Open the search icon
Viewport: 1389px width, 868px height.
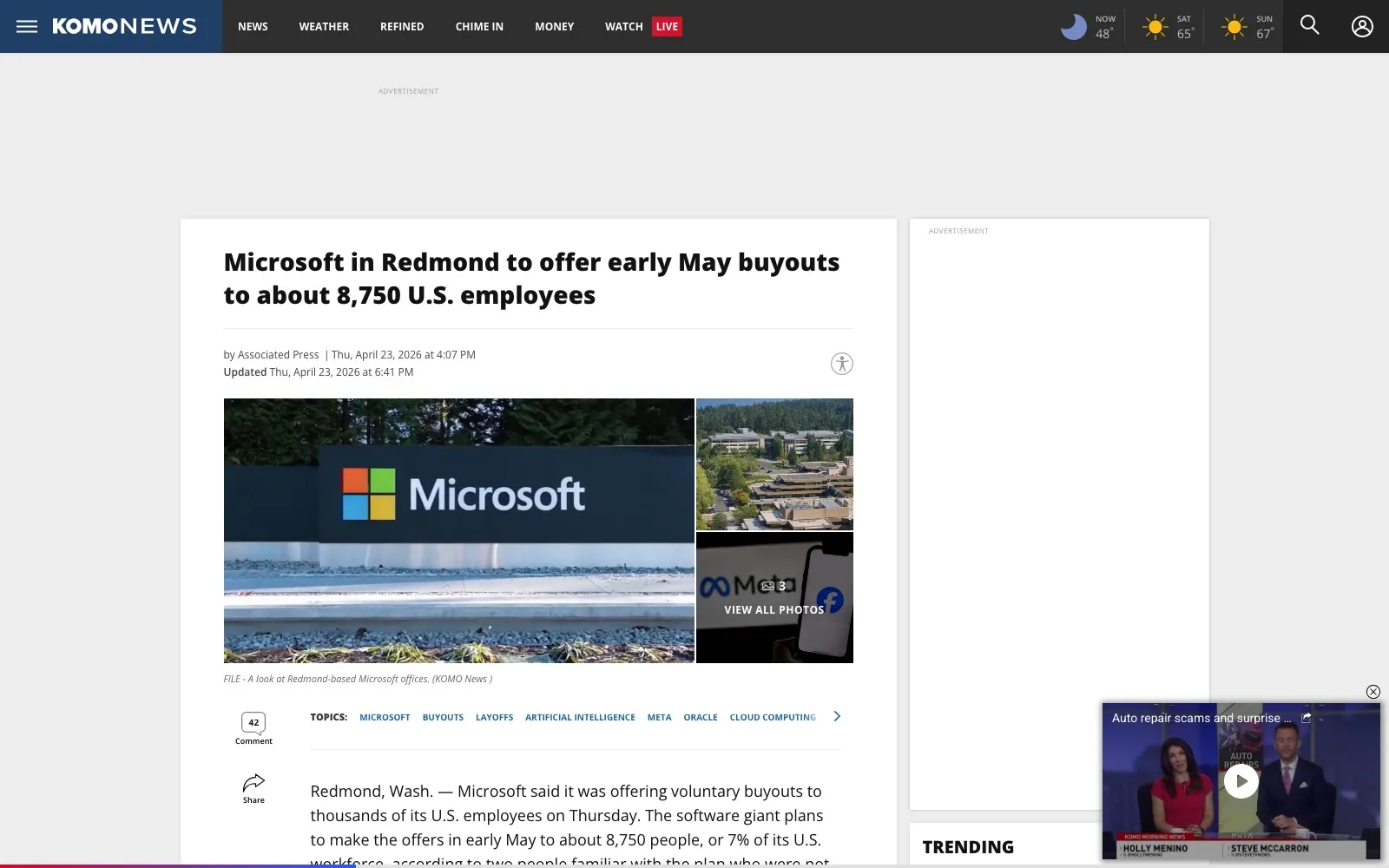1309,26
